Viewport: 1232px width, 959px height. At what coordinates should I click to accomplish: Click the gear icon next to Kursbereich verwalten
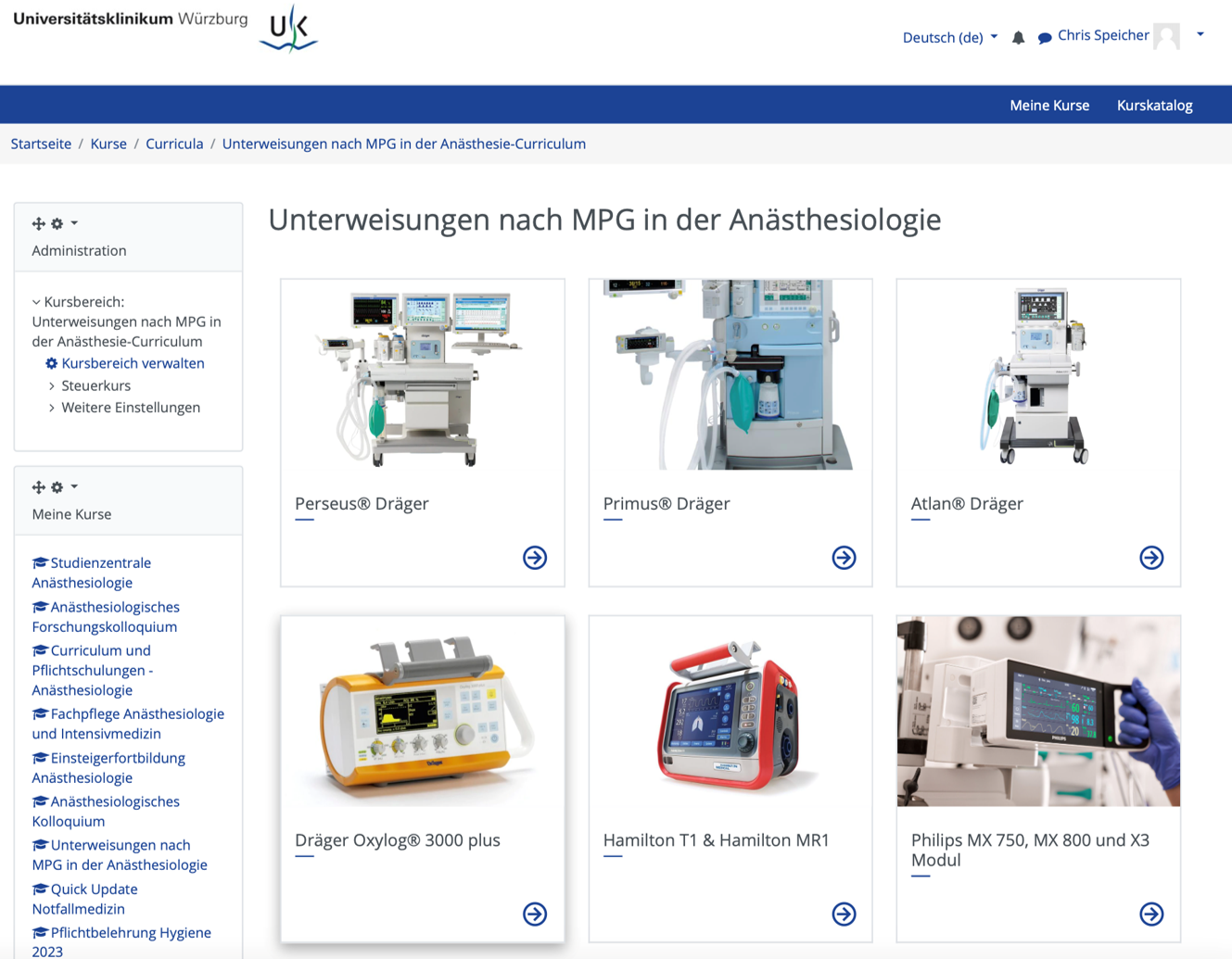[52, 363]
